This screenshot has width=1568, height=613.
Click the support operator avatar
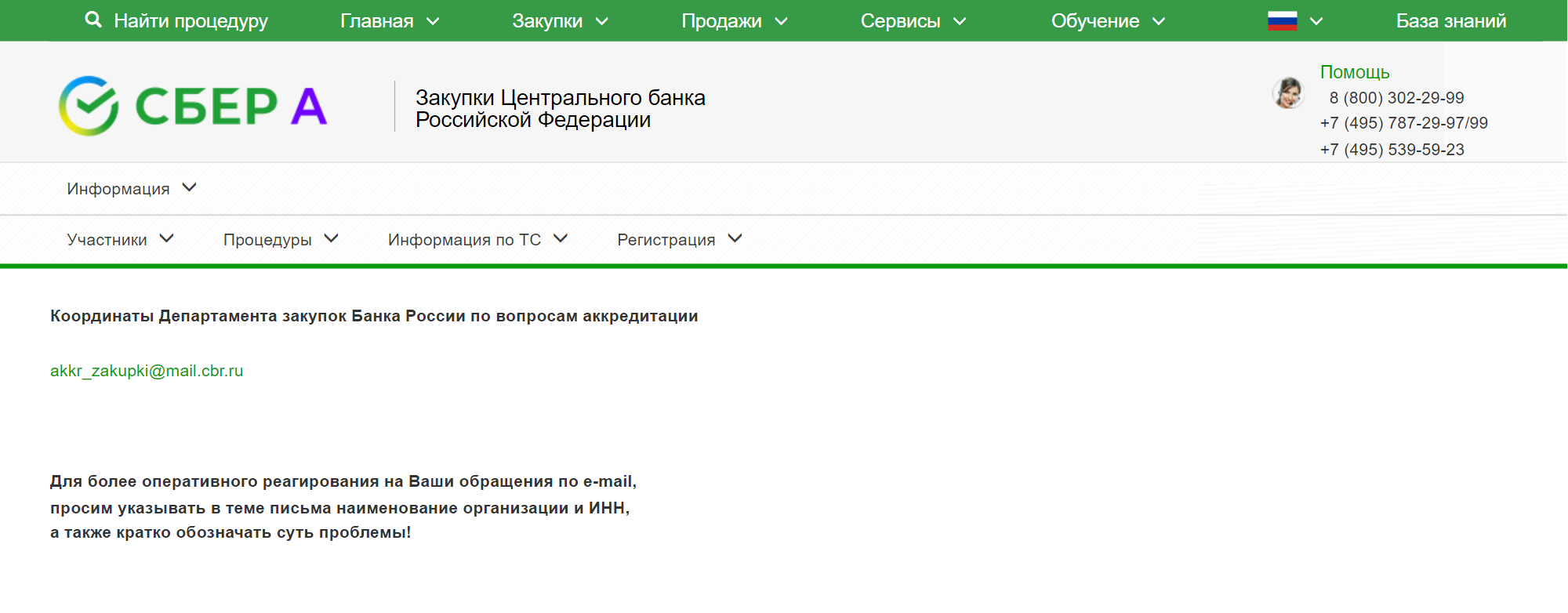(x=1288, y=93)
